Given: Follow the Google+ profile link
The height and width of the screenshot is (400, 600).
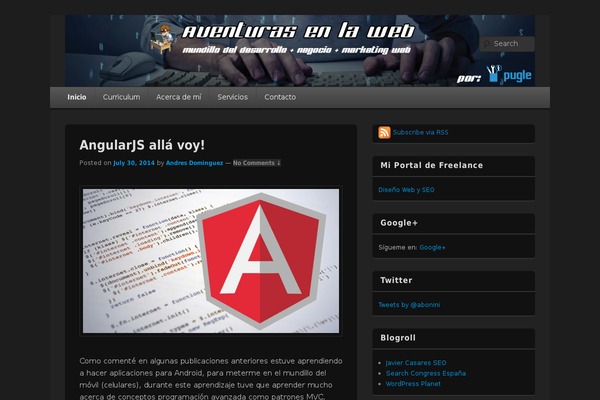Looking at the screenshot, I should [x=432, y=248].
